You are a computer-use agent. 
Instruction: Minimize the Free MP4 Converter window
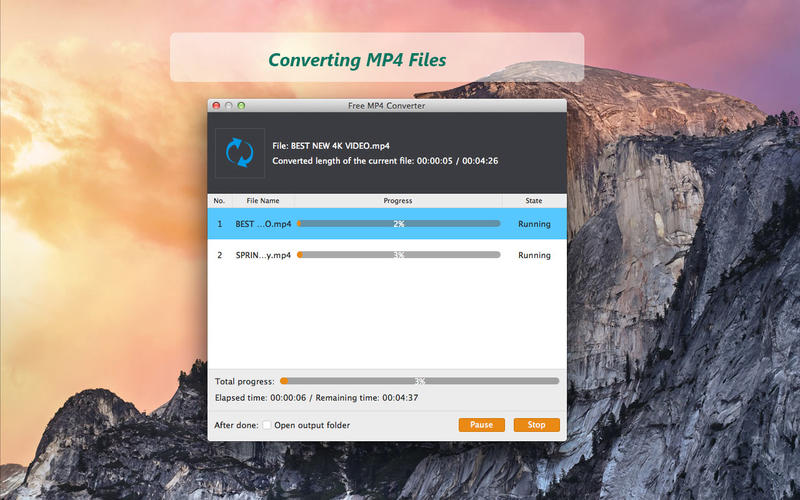click(229, 106)
